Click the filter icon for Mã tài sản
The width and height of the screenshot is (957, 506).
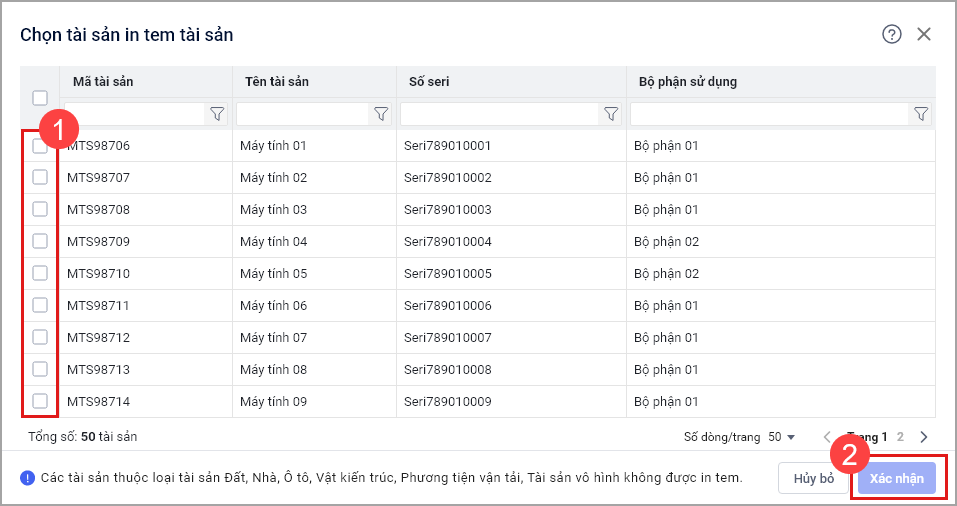pyautogui.click(x=217, y=114)
